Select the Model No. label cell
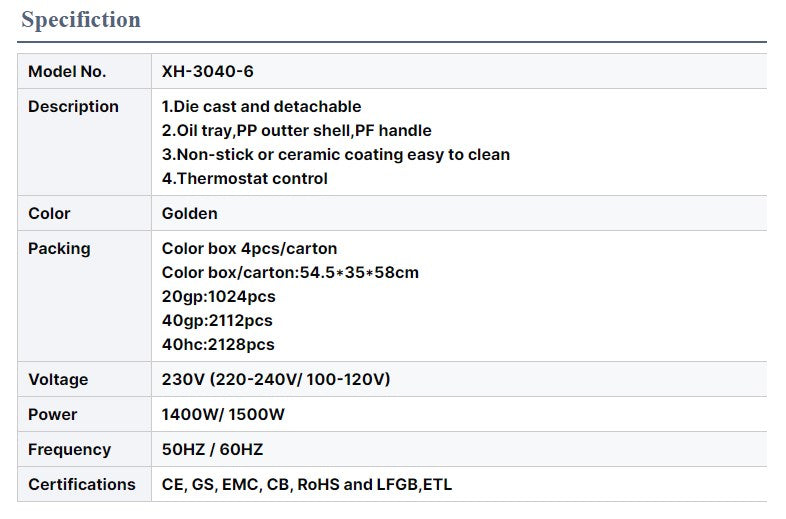786x519 pixels. point(84,71)
